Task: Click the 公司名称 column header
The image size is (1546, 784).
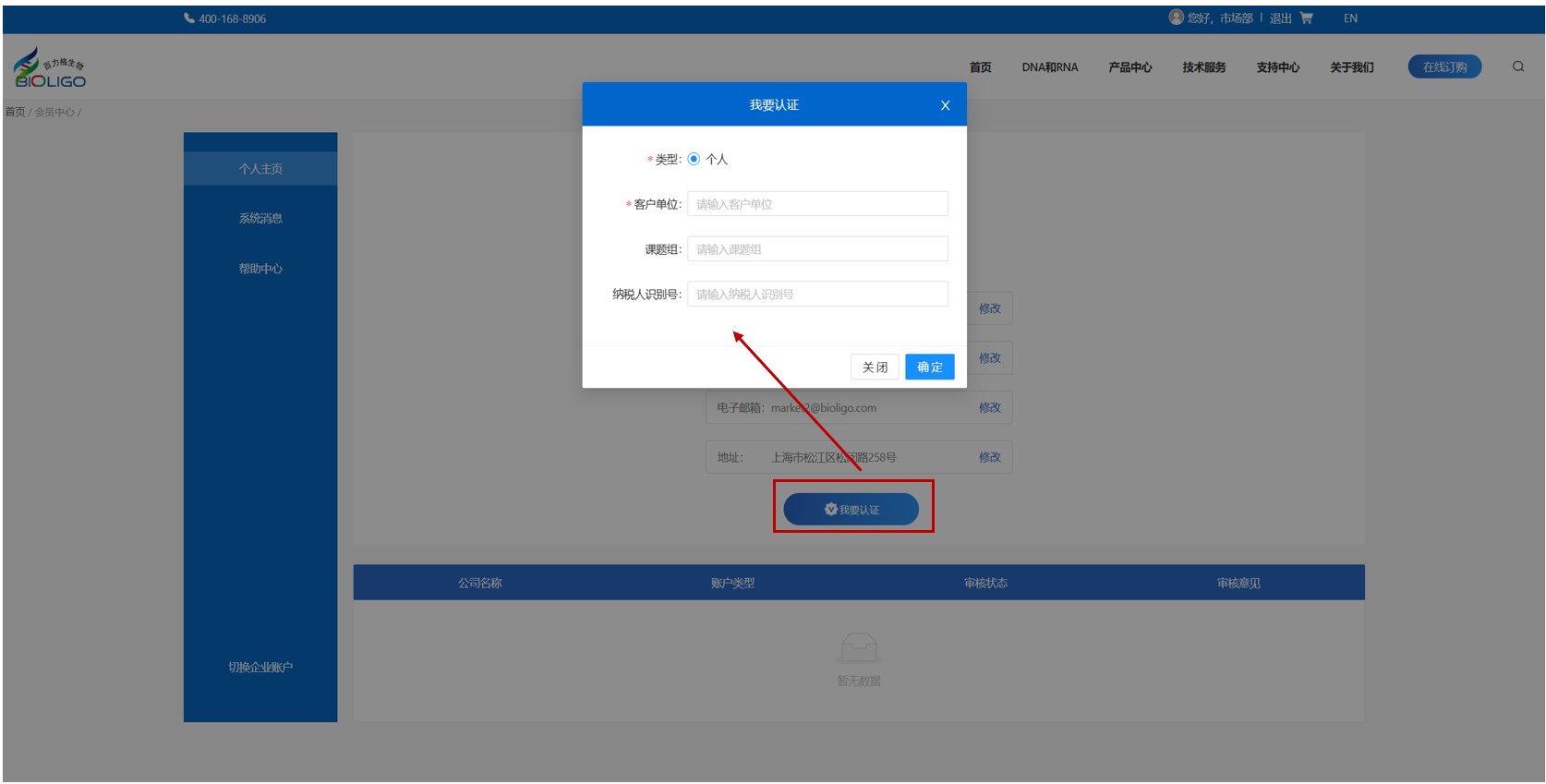Action: 480,584
